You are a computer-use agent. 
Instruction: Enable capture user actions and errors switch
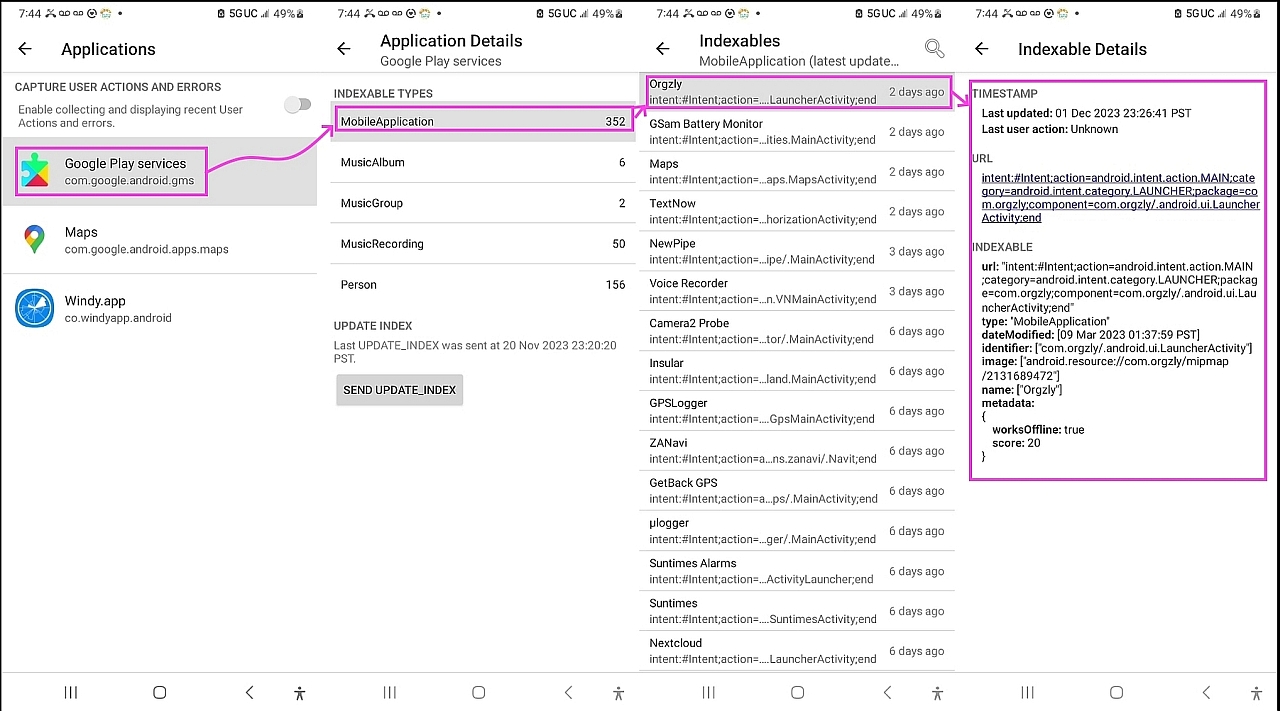pos(297,104)
